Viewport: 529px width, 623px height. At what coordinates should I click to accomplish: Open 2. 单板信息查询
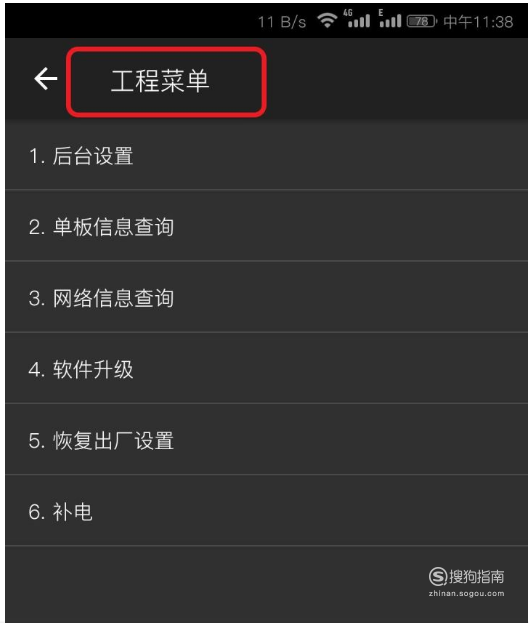tap(266, 227)
